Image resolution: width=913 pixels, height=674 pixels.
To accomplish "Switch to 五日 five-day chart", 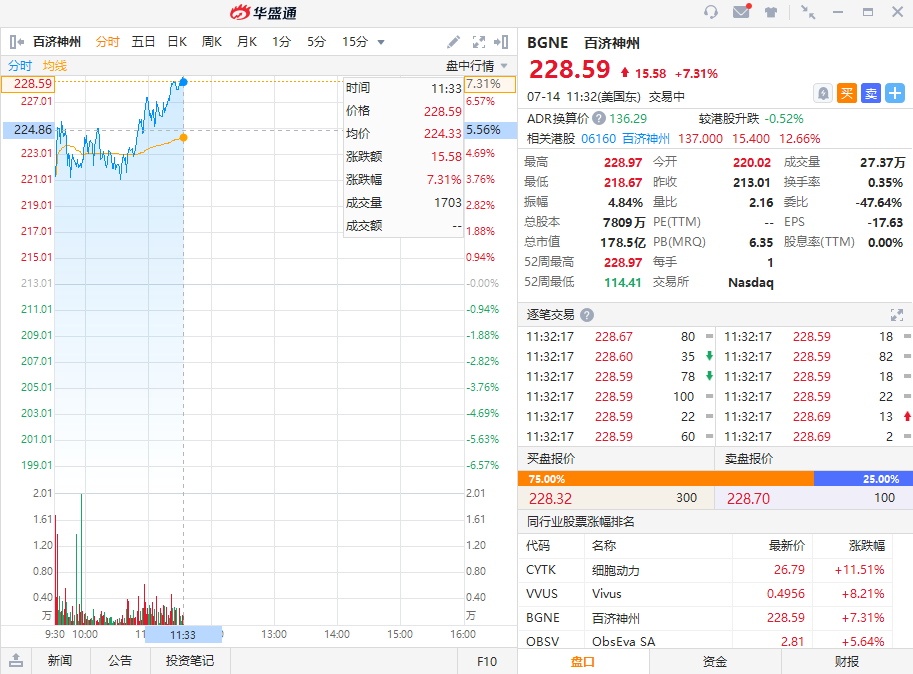I will [x=143, y=42].
